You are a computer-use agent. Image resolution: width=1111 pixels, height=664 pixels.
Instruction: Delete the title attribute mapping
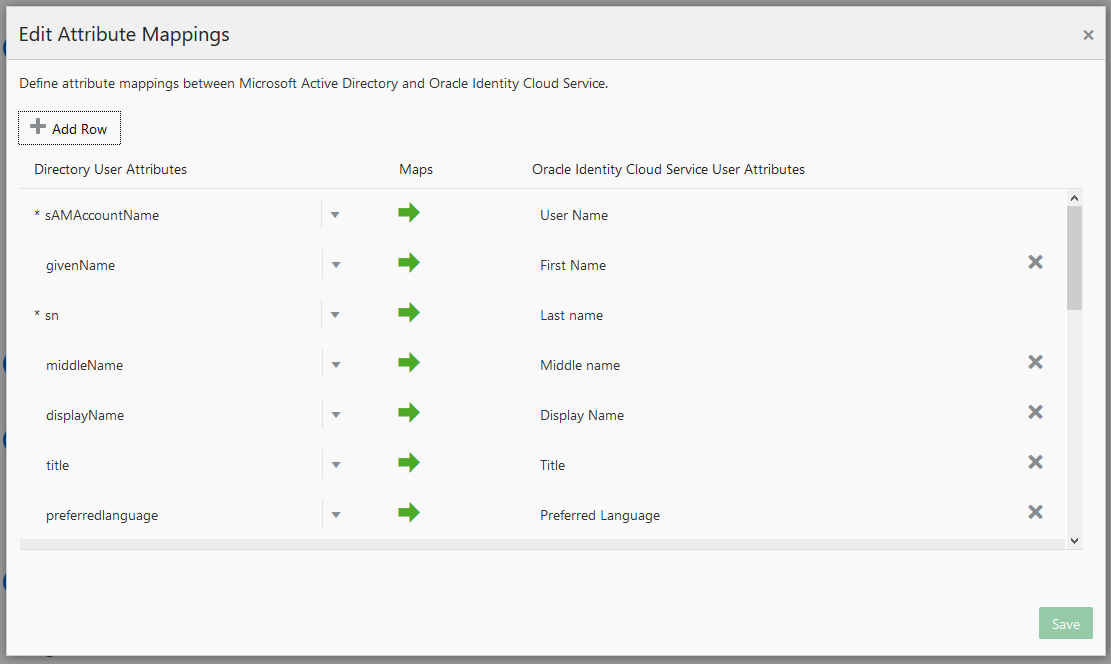[1035, 462]
